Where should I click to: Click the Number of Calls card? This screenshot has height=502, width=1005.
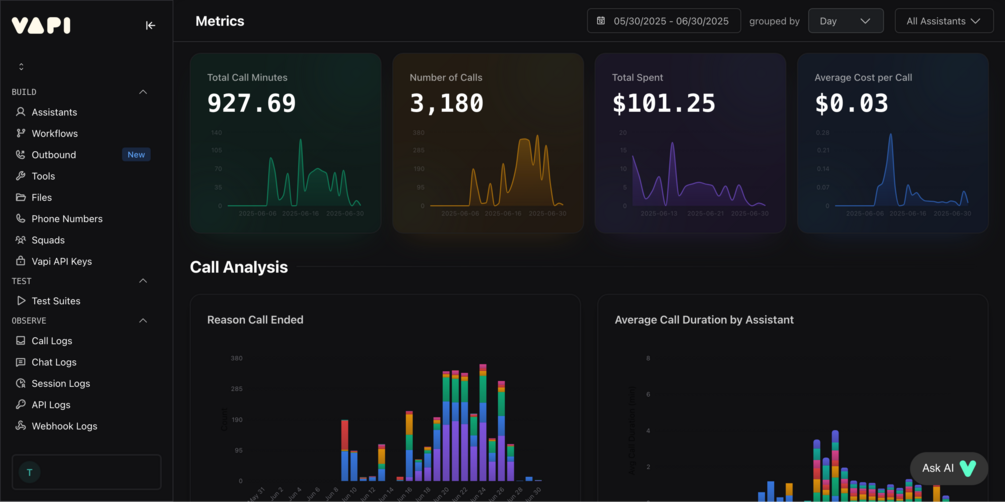(x=488, y=143)
